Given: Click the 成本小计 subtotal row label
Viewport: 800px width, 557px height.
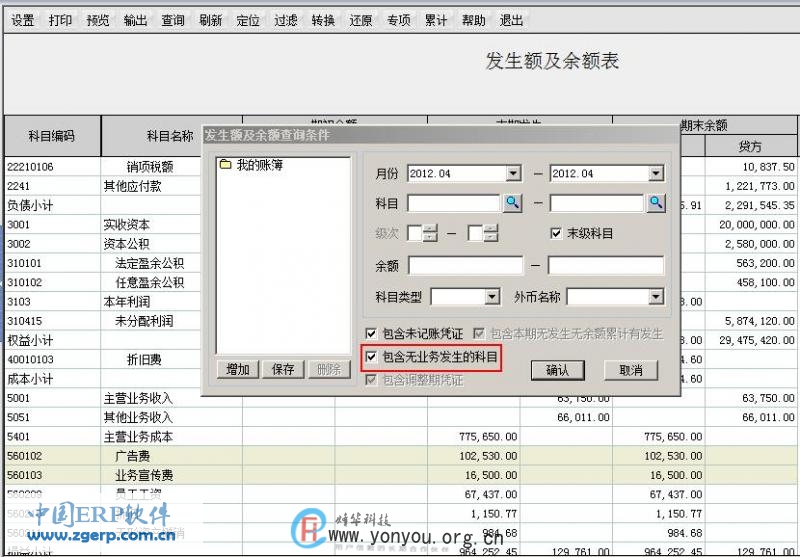Looking at the screenshot, I should point(30,379).
